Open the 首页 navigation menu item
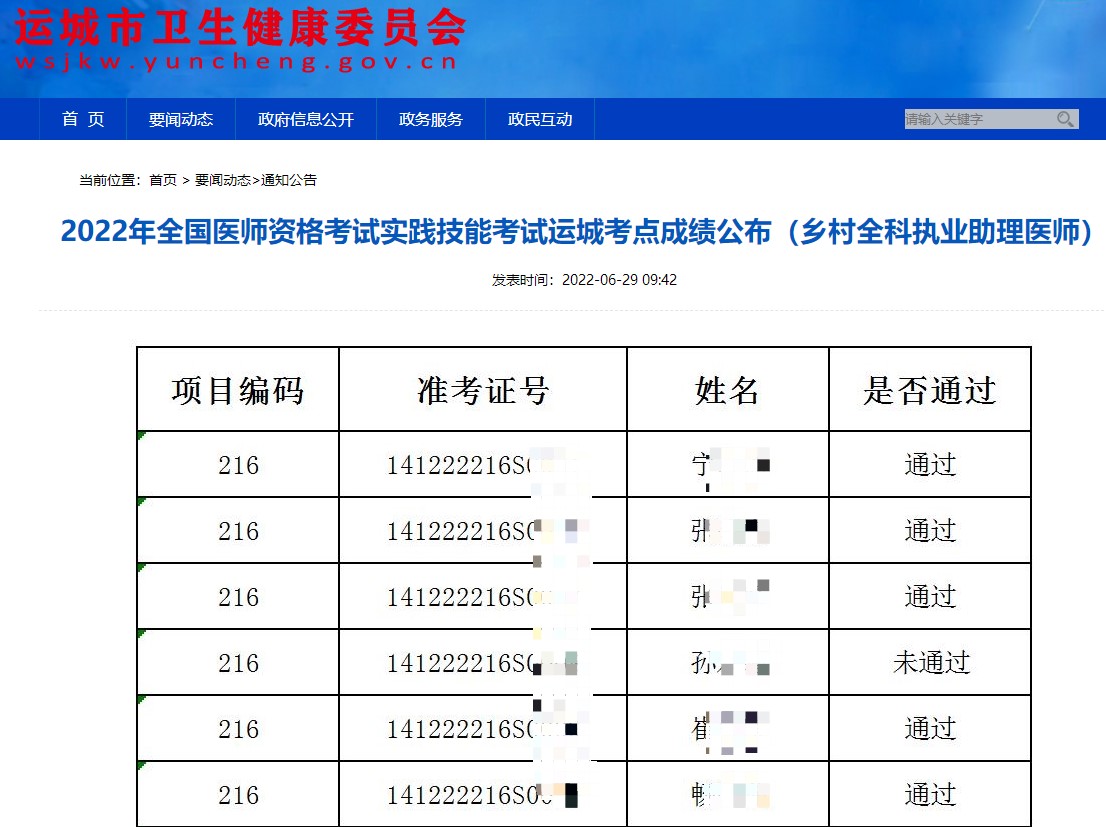This screenshot has height=827, width=1106. [x=83, y=119]
